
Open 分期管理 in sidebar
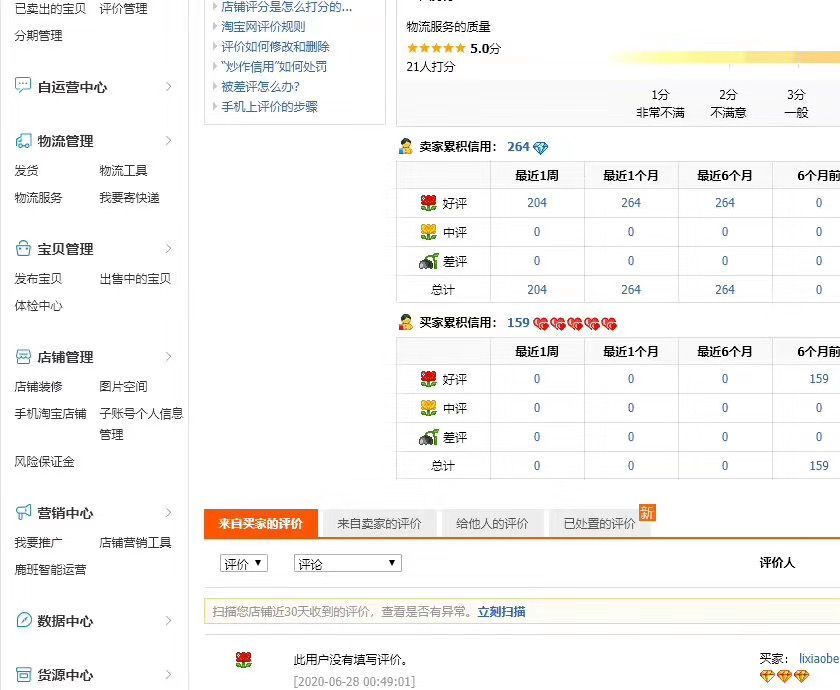point(39,35)
